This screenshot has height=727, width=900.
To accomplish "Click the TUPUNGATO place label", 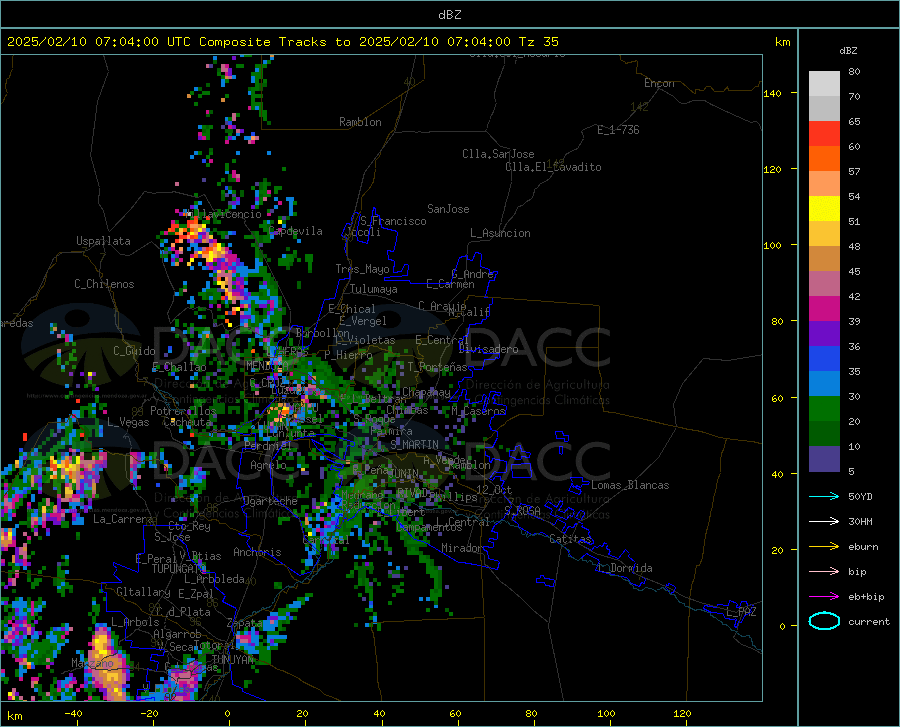I will [x=179, y=569].
